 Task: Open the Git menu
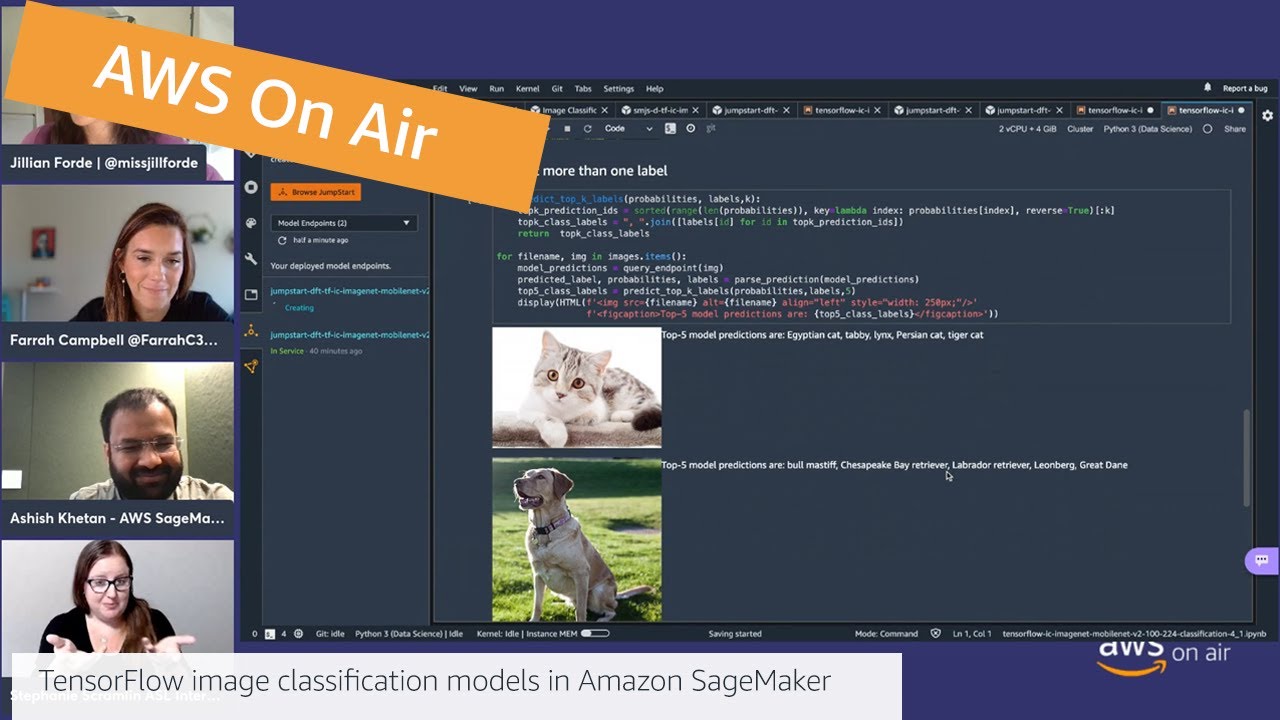coord(557,89)
